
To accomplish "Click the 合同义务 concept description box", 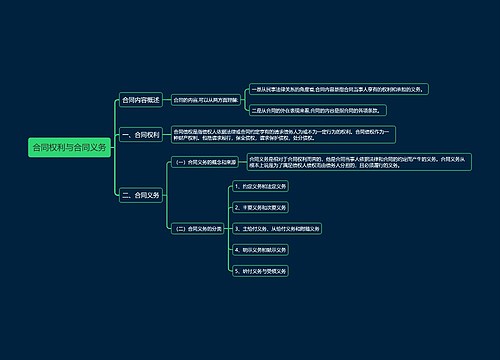I will [x=359, y=162].
